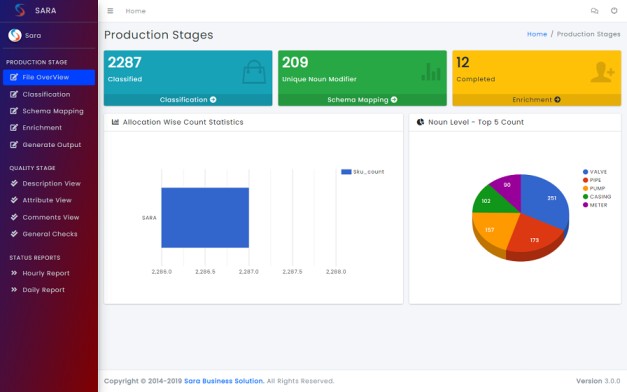Click the Enrichment link on yellow card
Image resolution: width=627 pixels, height=392 pixels.
point(536,100)
